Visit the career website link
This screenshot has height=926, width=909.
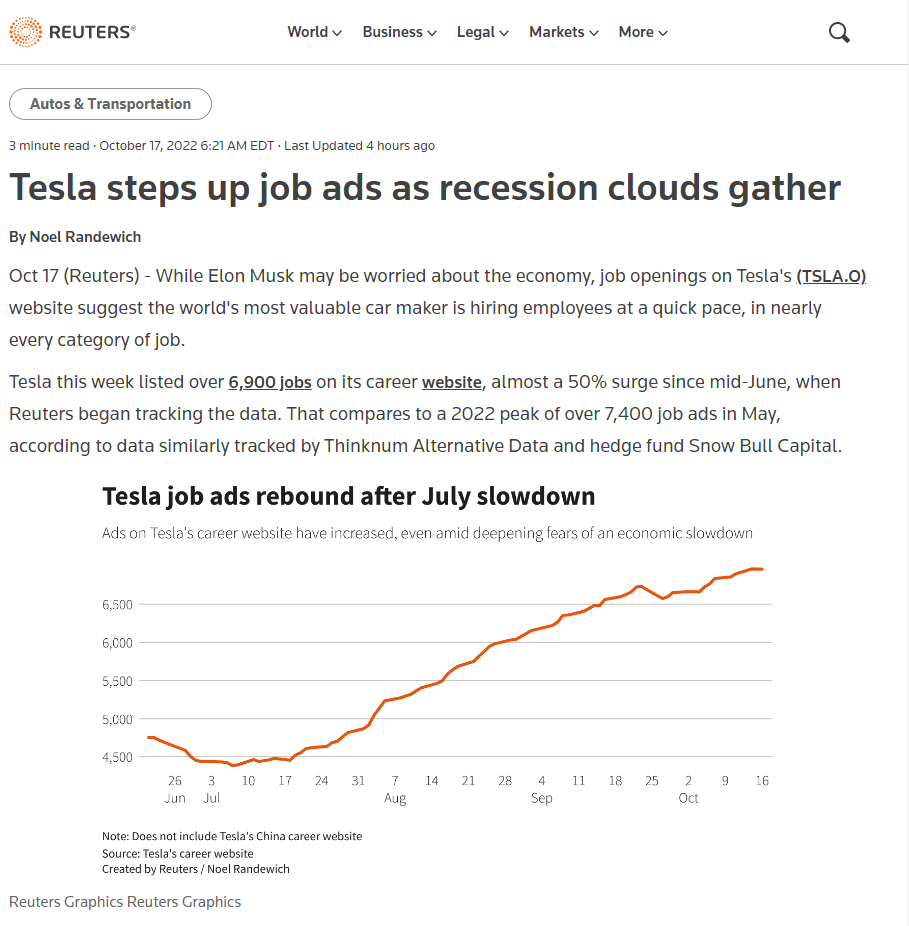click(452, 382)
